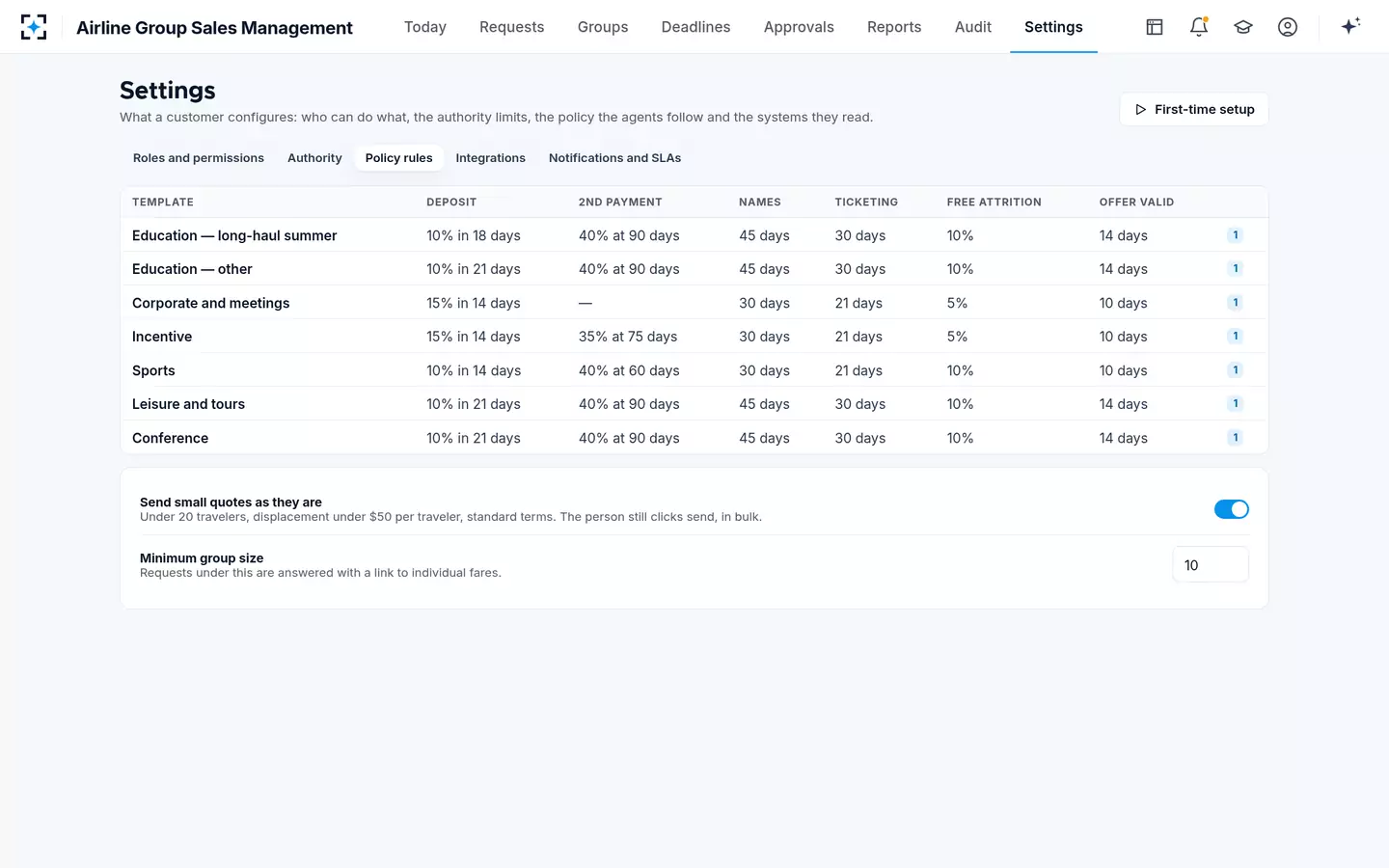
Task: Open the Audit tab
Action: [973, 27]
